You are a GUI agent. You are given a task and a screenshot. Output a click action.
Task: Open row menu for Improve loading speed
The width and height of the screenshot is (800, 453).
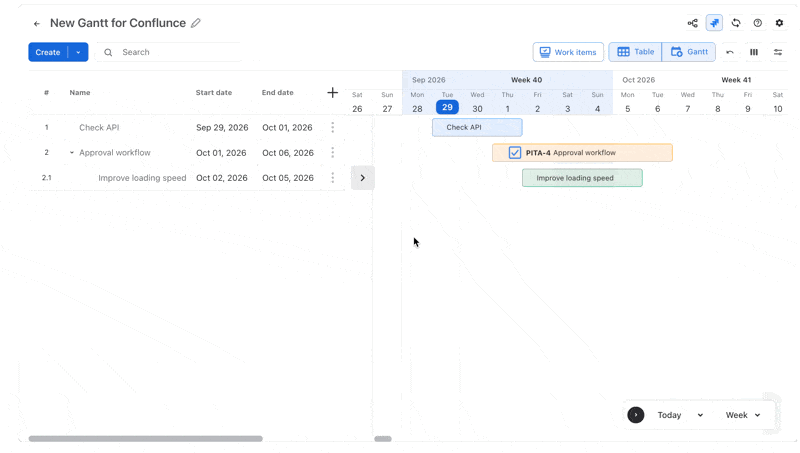coord(333,178)
